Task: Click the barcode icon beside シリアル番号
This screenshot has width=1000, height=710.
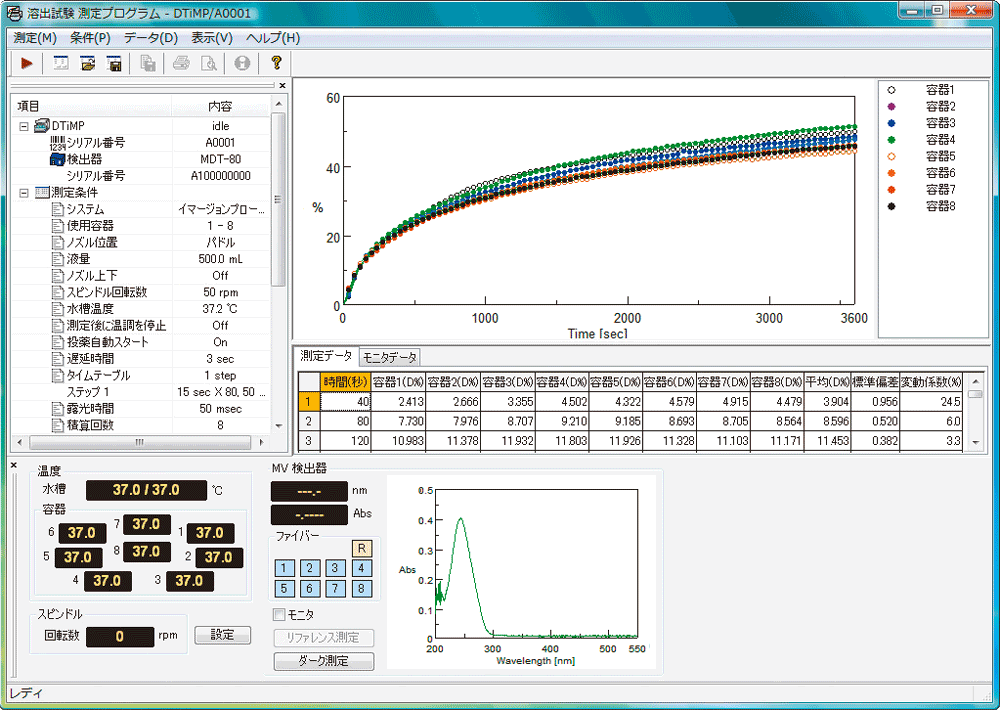Action: 57,142
